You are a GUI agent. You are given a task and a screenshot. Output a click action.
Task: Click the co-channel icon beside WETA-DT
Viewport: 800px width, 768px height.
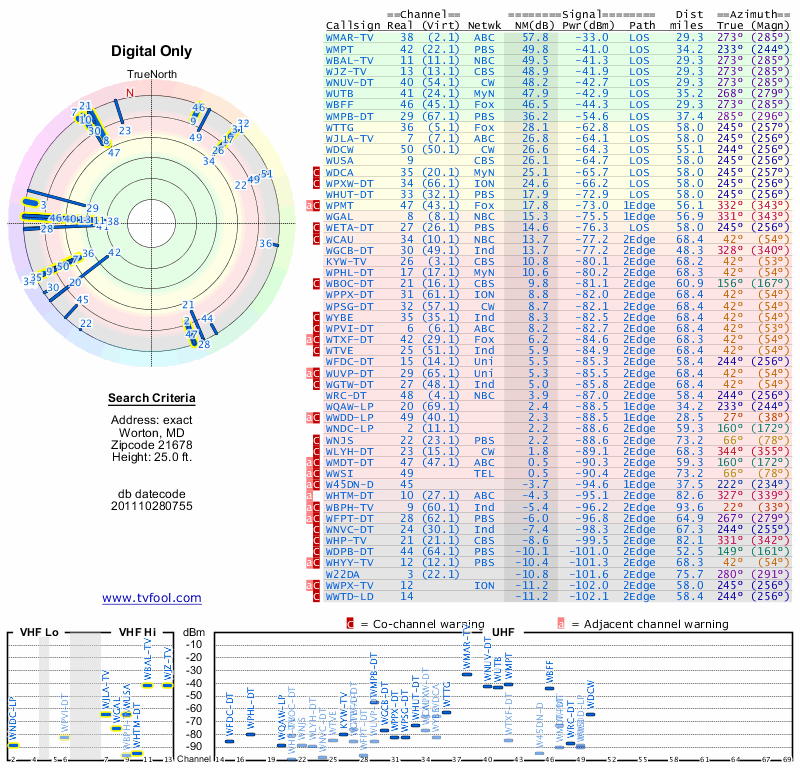316,228
